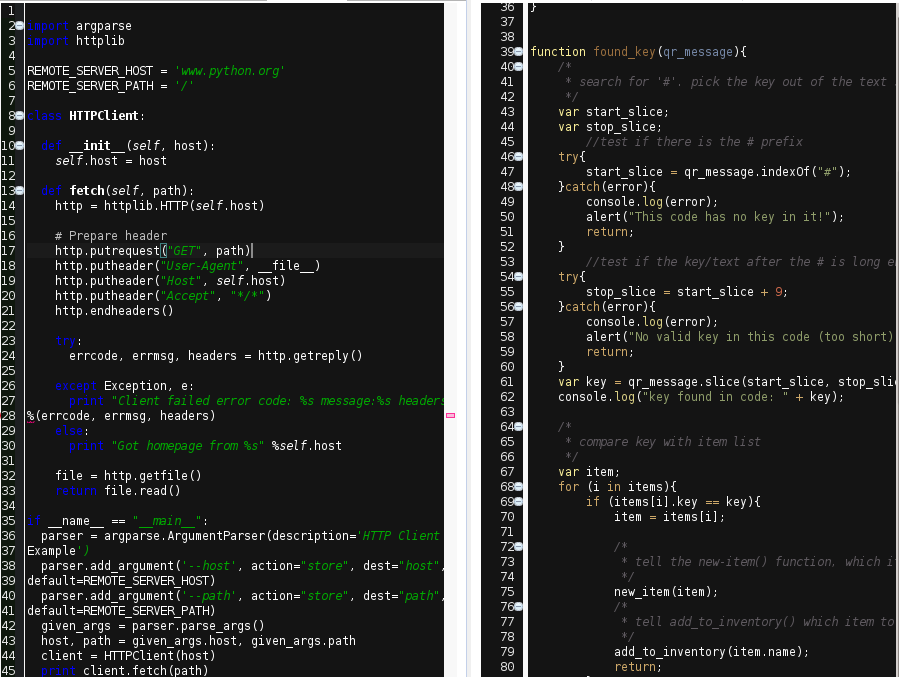Click alert "This code has no key in it!"
The height and width of the screenshot is (677, 899).
coord(715,217)
